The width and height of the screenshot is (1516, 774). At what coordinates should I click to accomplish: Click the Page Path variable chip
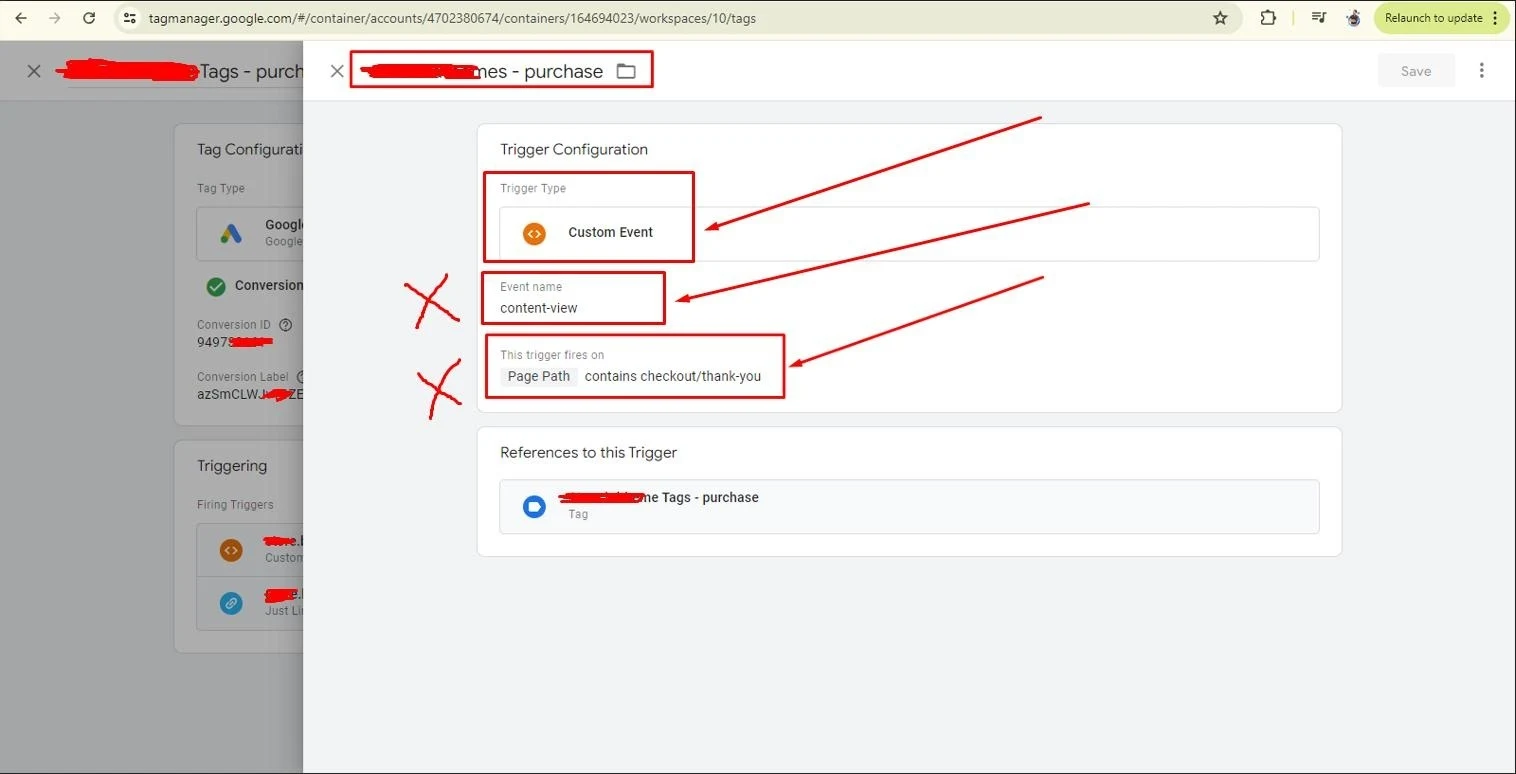pyautogui.click(x=539, y=376)
